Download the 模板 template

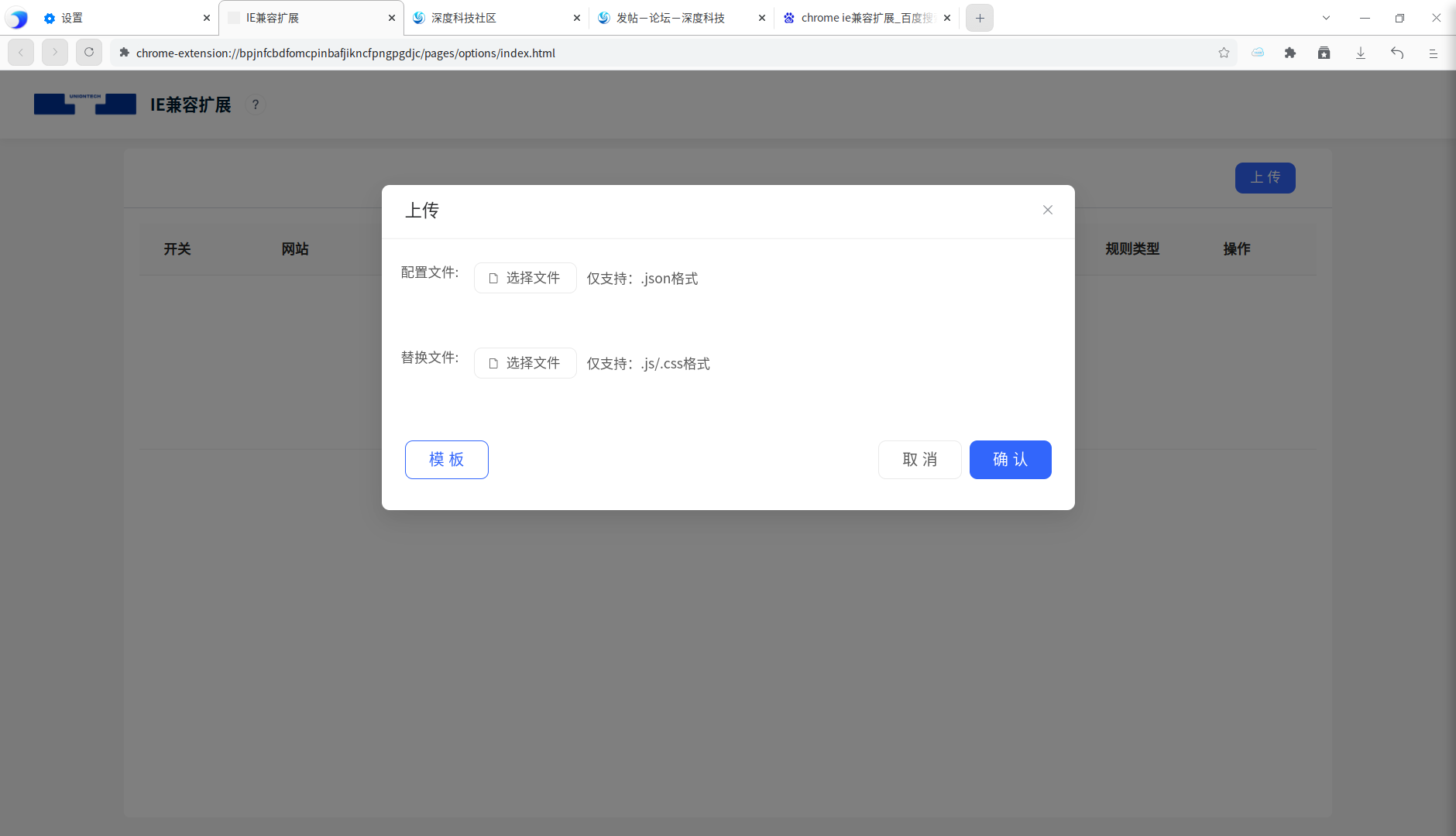(446, 459)
